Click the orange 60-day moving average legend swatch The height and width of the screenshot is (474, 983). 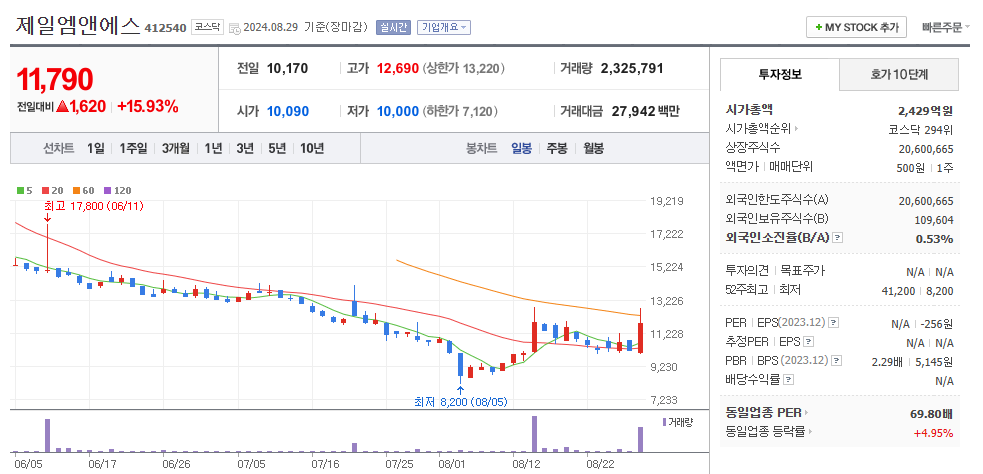pos(76,191)
